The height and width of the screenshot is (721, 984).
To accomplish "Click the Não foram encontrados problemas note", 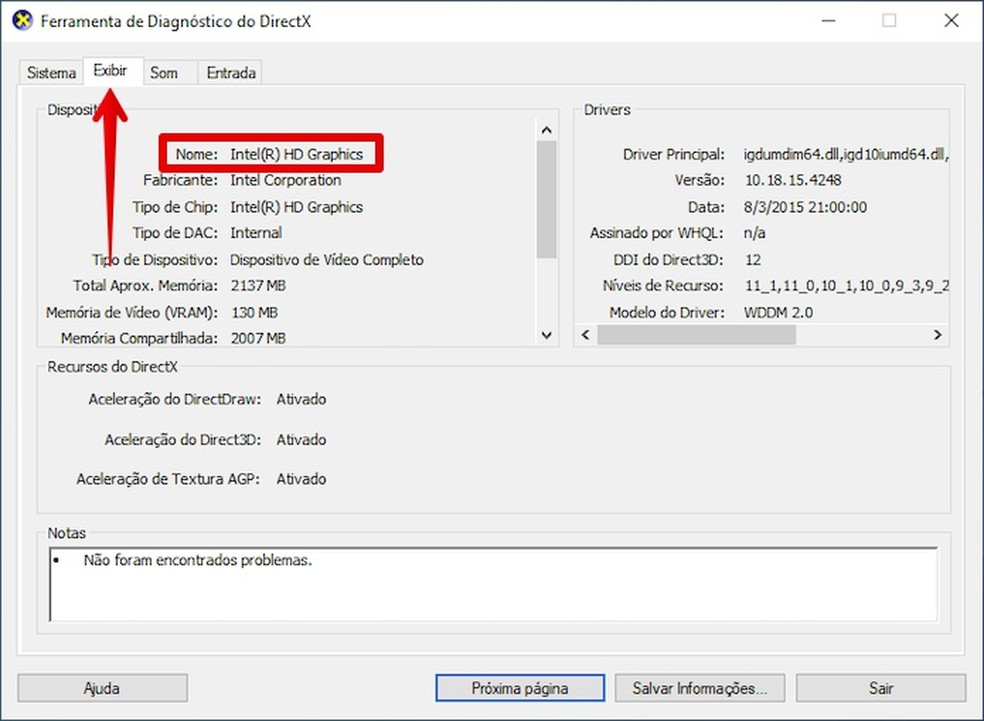I will [x=198, y=560].
